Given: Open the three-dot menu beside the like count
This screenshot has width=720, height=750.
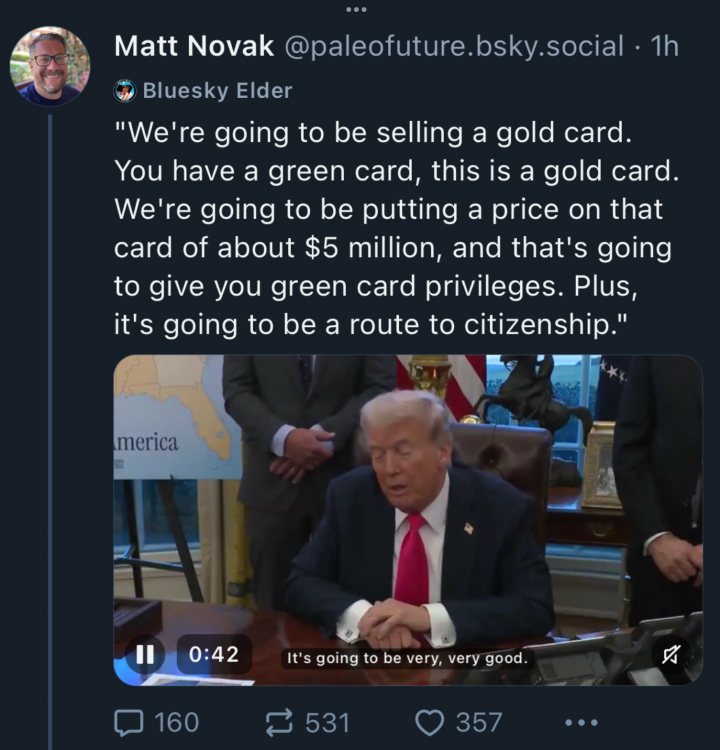Looking at the screenshot, I should tap(581, 721).
